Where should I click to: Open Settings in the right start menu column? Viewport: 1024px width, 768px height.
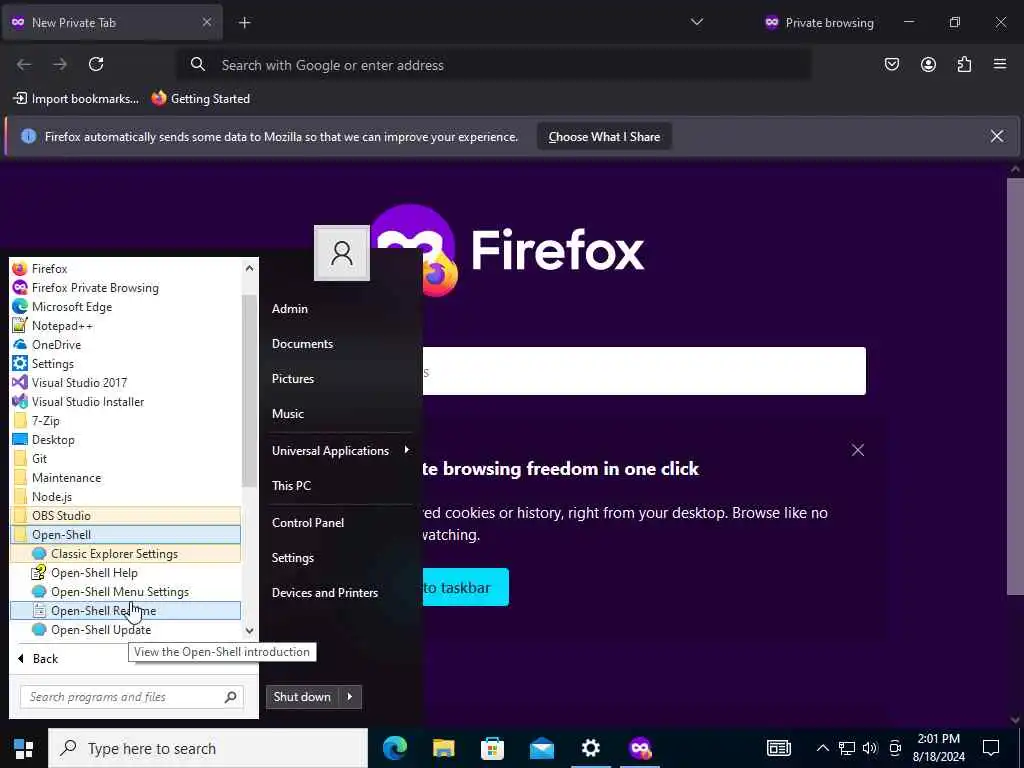pyautogui.click(x=293, y=558)
